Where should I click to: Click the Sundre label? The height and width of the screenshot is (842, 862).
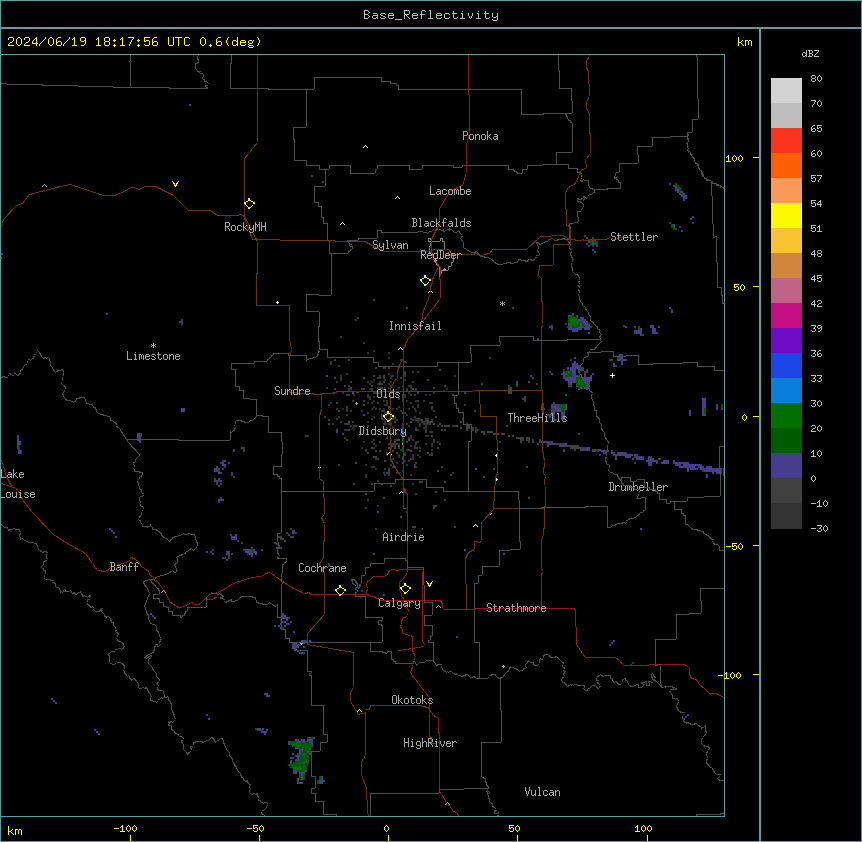coord(292,391)
